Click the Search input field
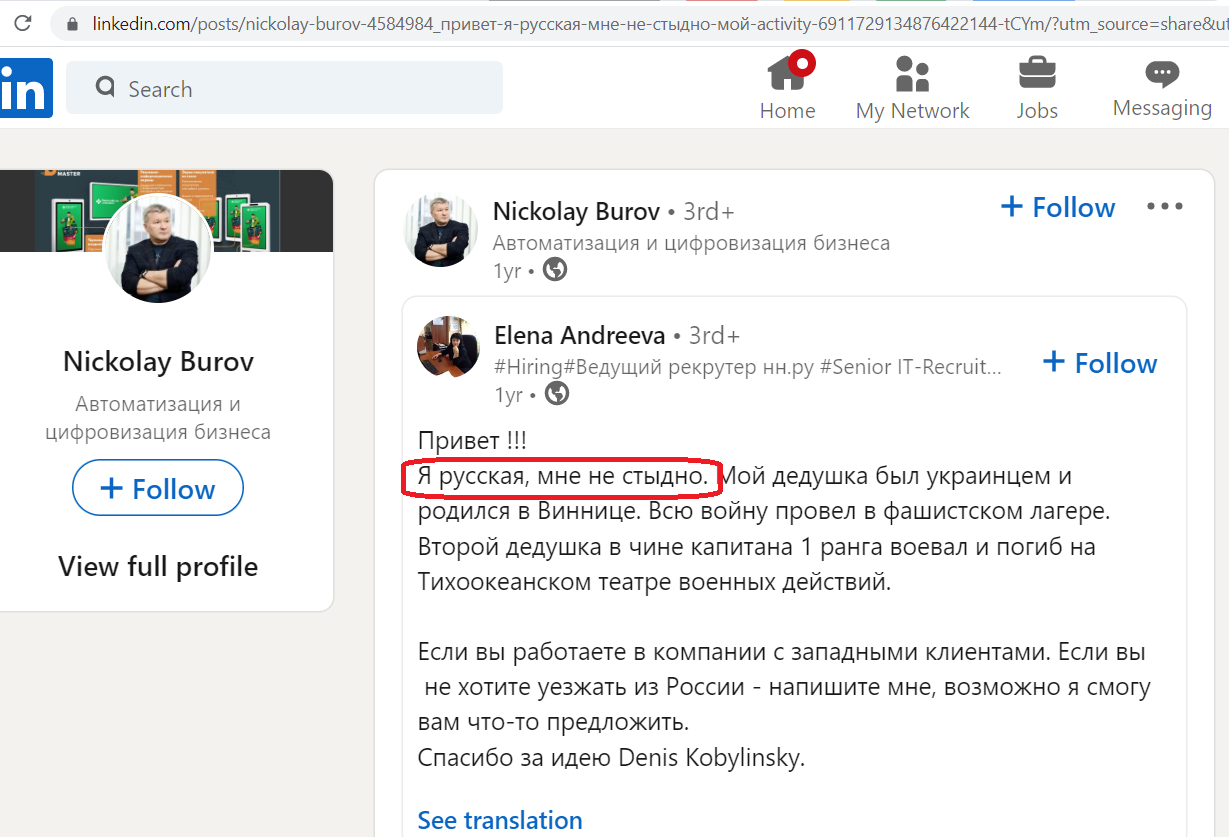This screenshot has width=1229, height=837. click(284, 88)
